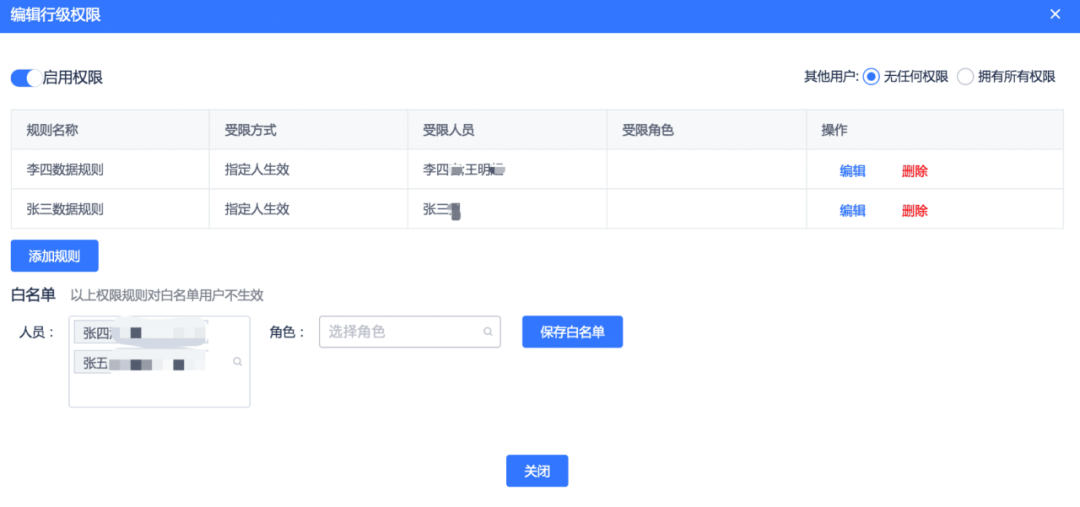Click the 添加规则 button

coord(54,256)
